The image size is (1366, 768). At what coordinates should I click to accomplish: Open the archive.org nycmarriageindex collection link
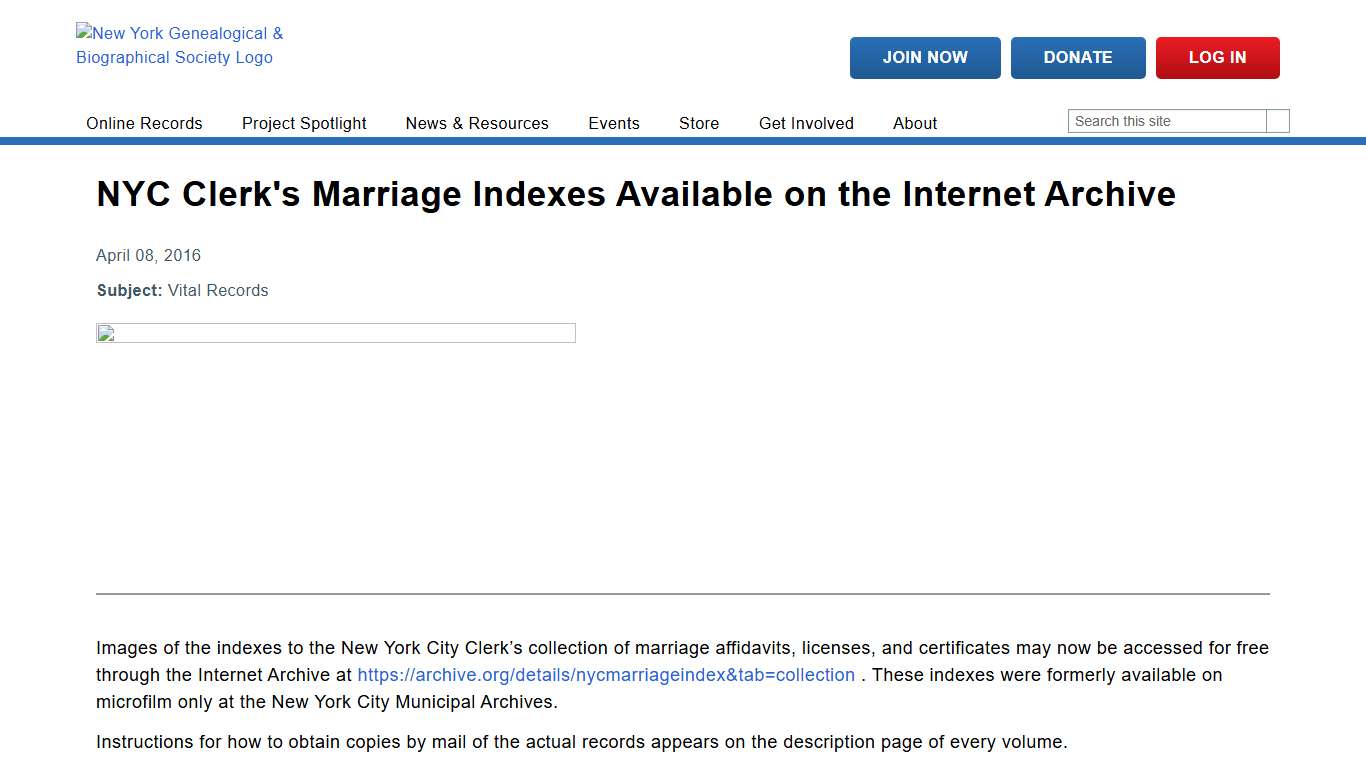[606, 675]
